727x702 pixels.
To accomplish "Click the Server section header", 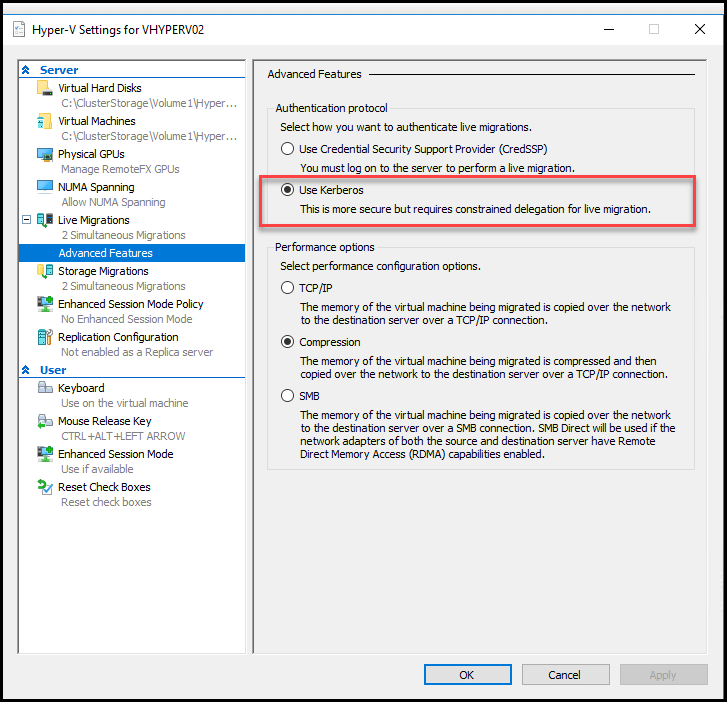I will (x=59, y=70).
